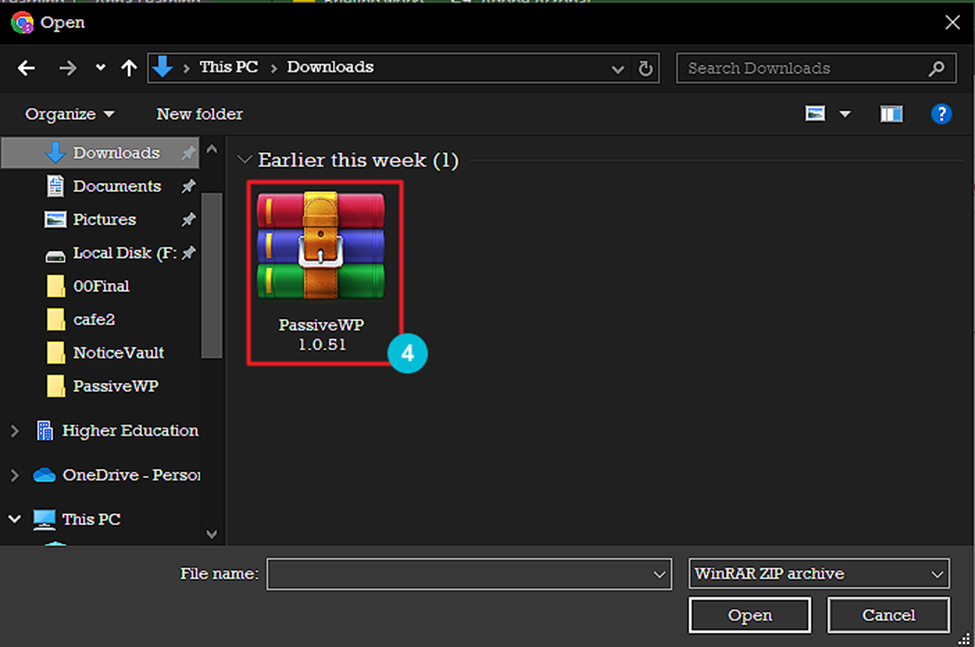The width and height of the screenshot is (975, 647).
Task: Click the Open button
Action: (750, 615)
